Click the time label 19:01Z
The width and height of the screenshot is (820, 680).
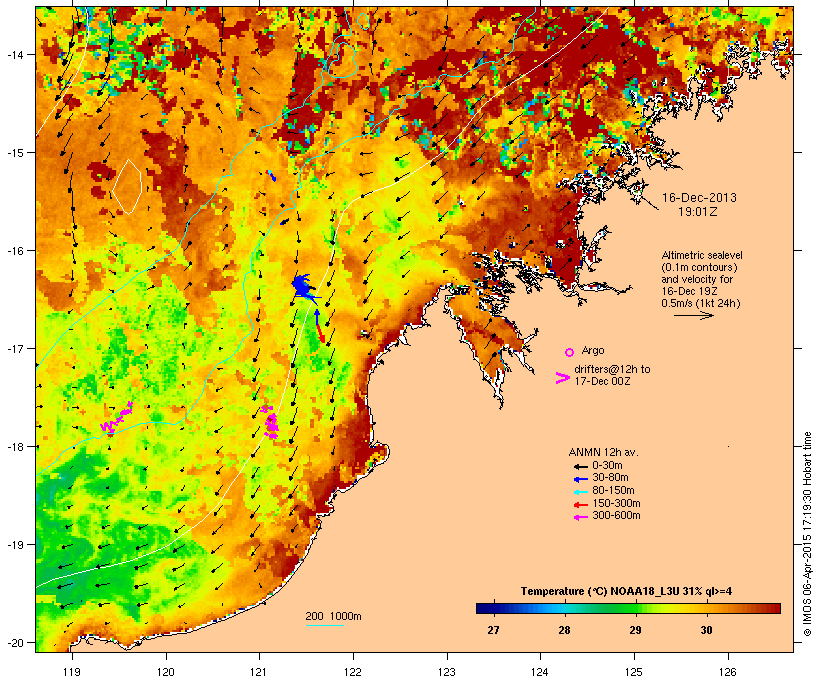pyautogui.click(x=698, y=212)
